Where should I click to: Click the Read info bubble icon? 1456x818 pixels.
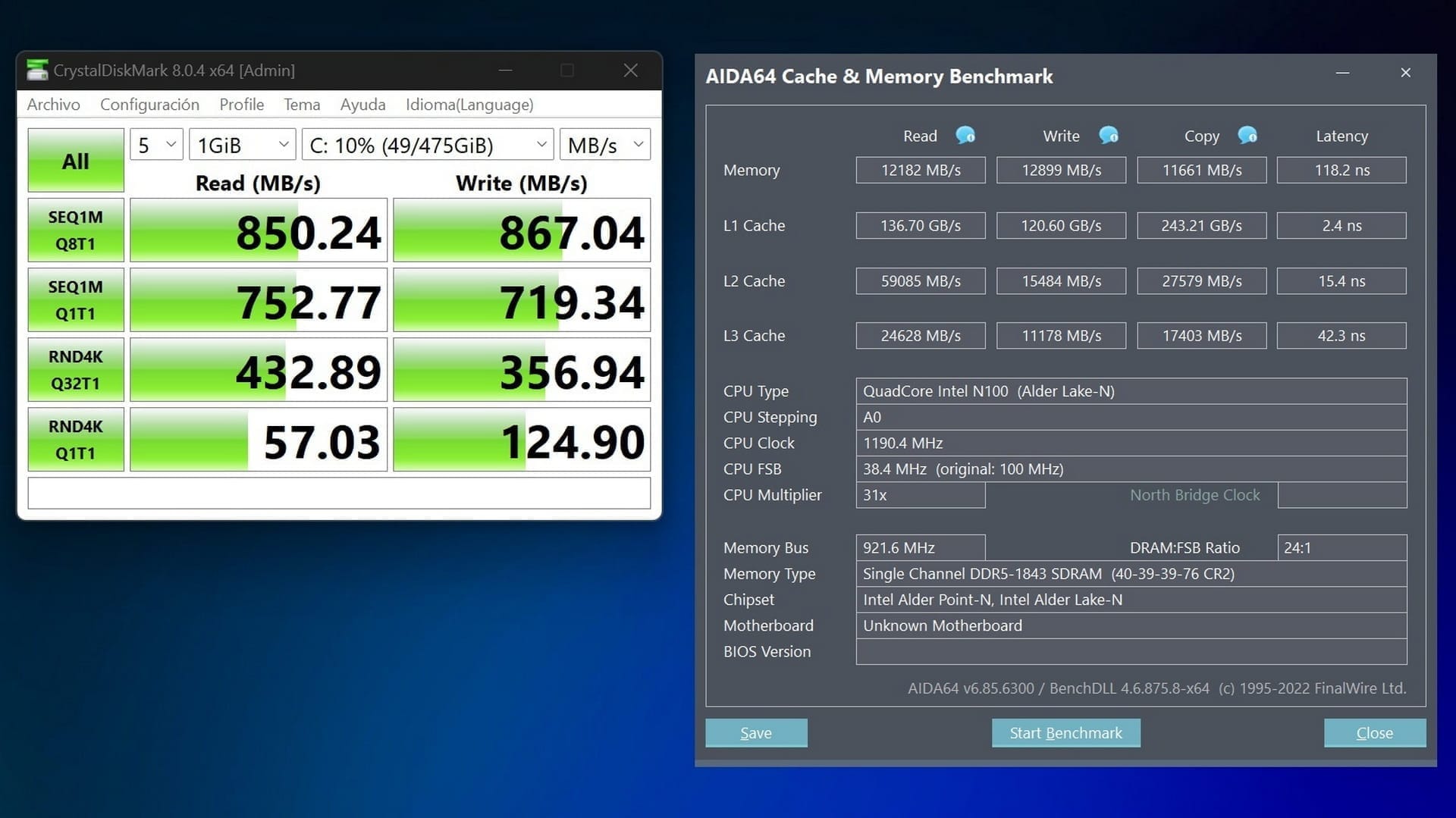click(x=965, y=136)
